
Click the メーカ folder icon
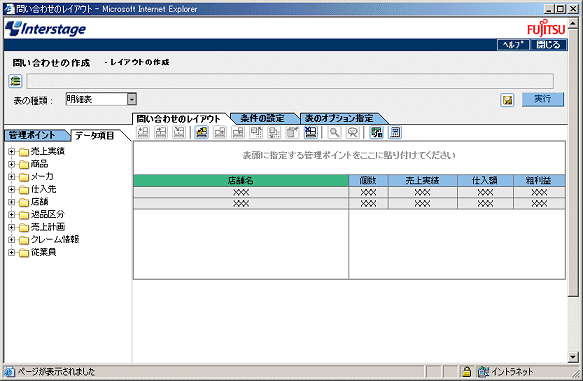pyautogui.click(x=24, y=177)
